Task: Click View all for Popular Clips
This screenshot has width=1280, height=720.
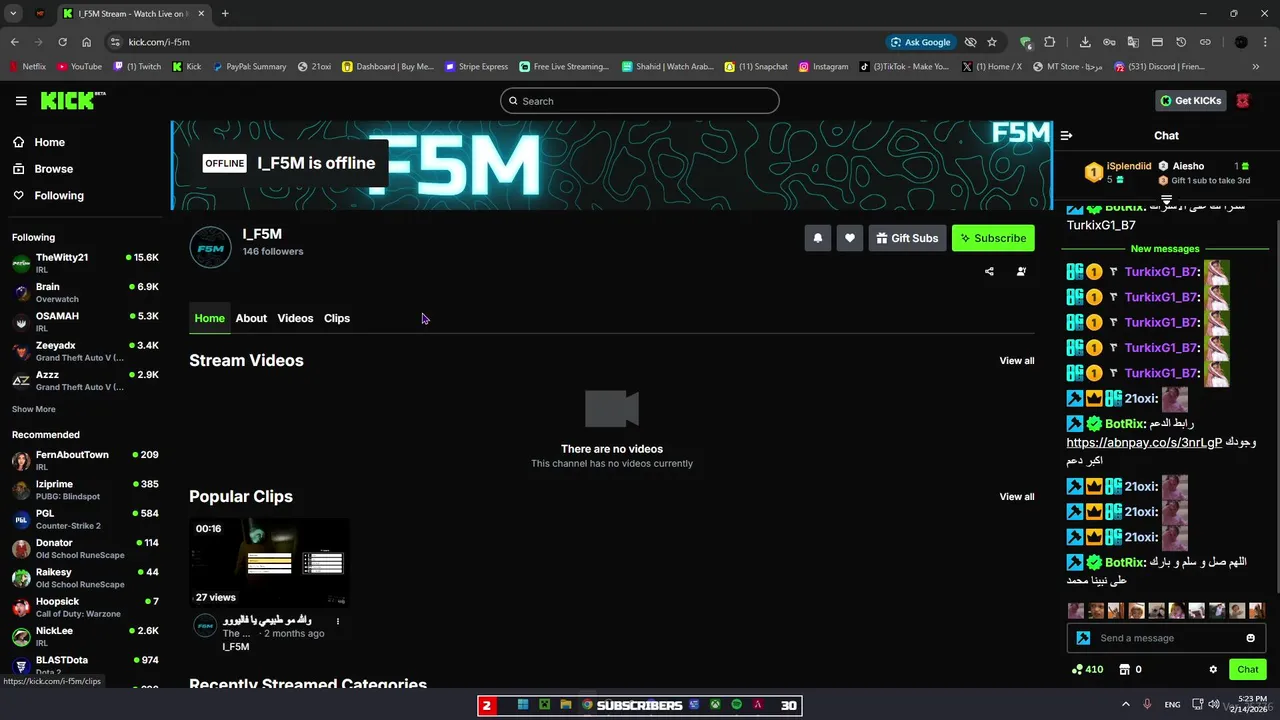Action: pyautogui.click(x=1017, y=497)
